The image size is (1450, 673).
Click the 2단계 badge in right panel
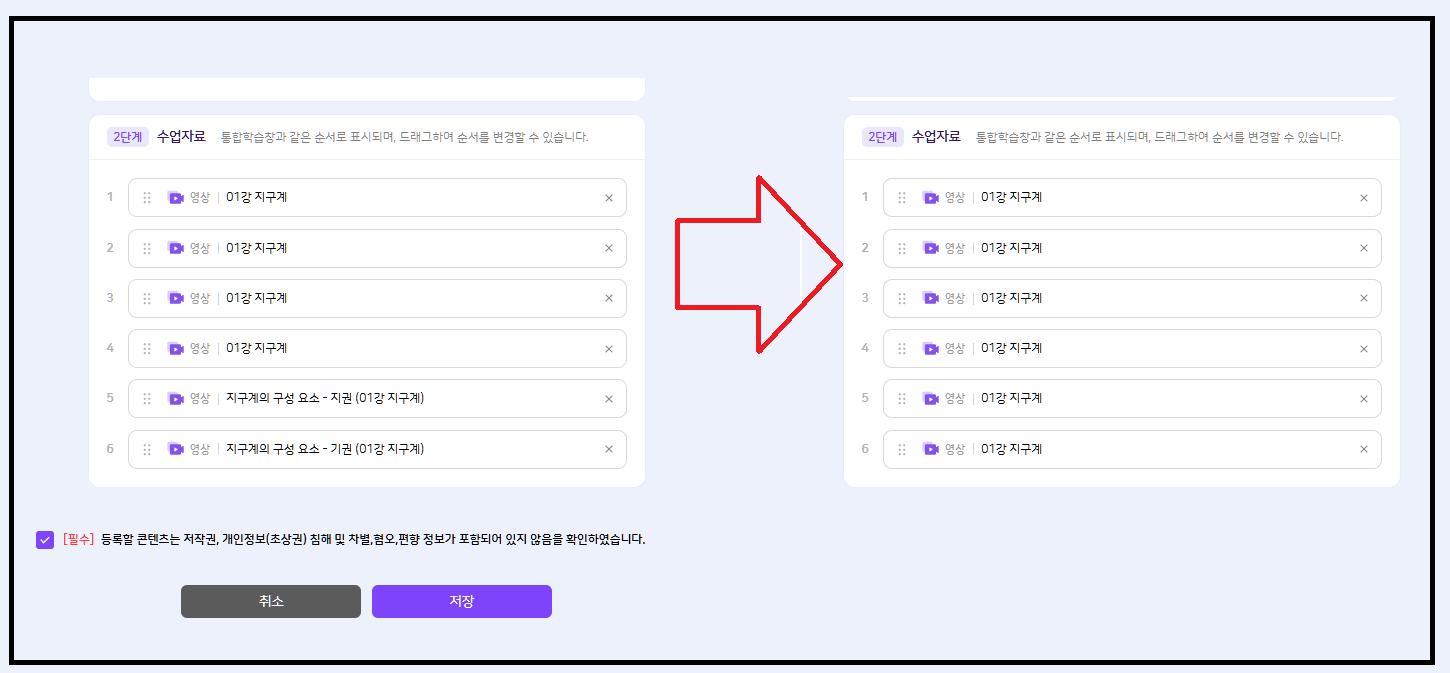(x=883, y=137)
